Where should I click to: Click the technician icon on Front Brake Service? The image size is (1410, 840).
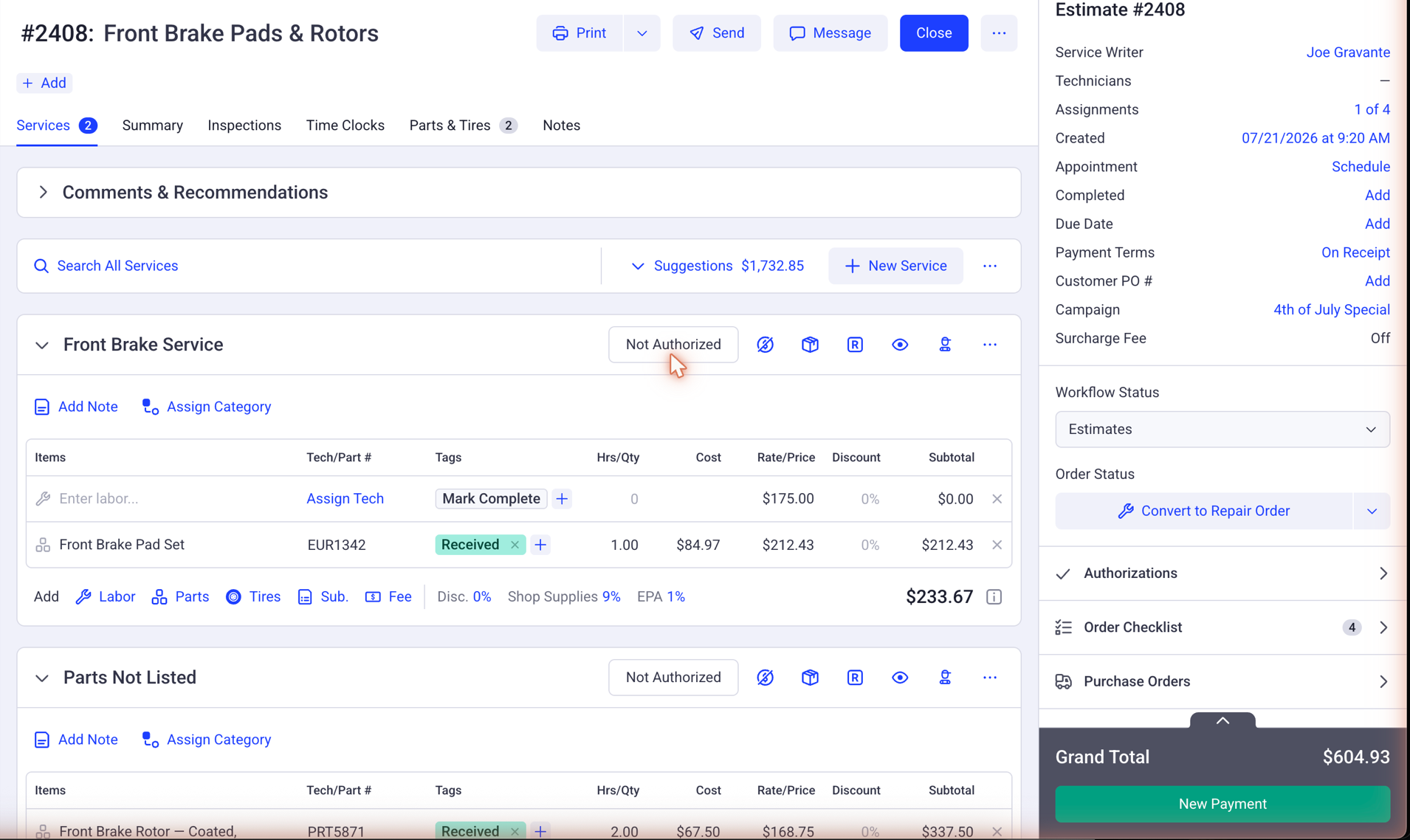tap(945, 345)
